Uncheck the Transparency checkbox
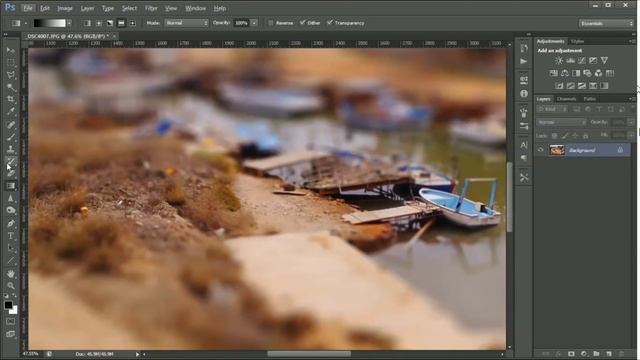Viewport: 640px width, 360px height. (330, 23)
